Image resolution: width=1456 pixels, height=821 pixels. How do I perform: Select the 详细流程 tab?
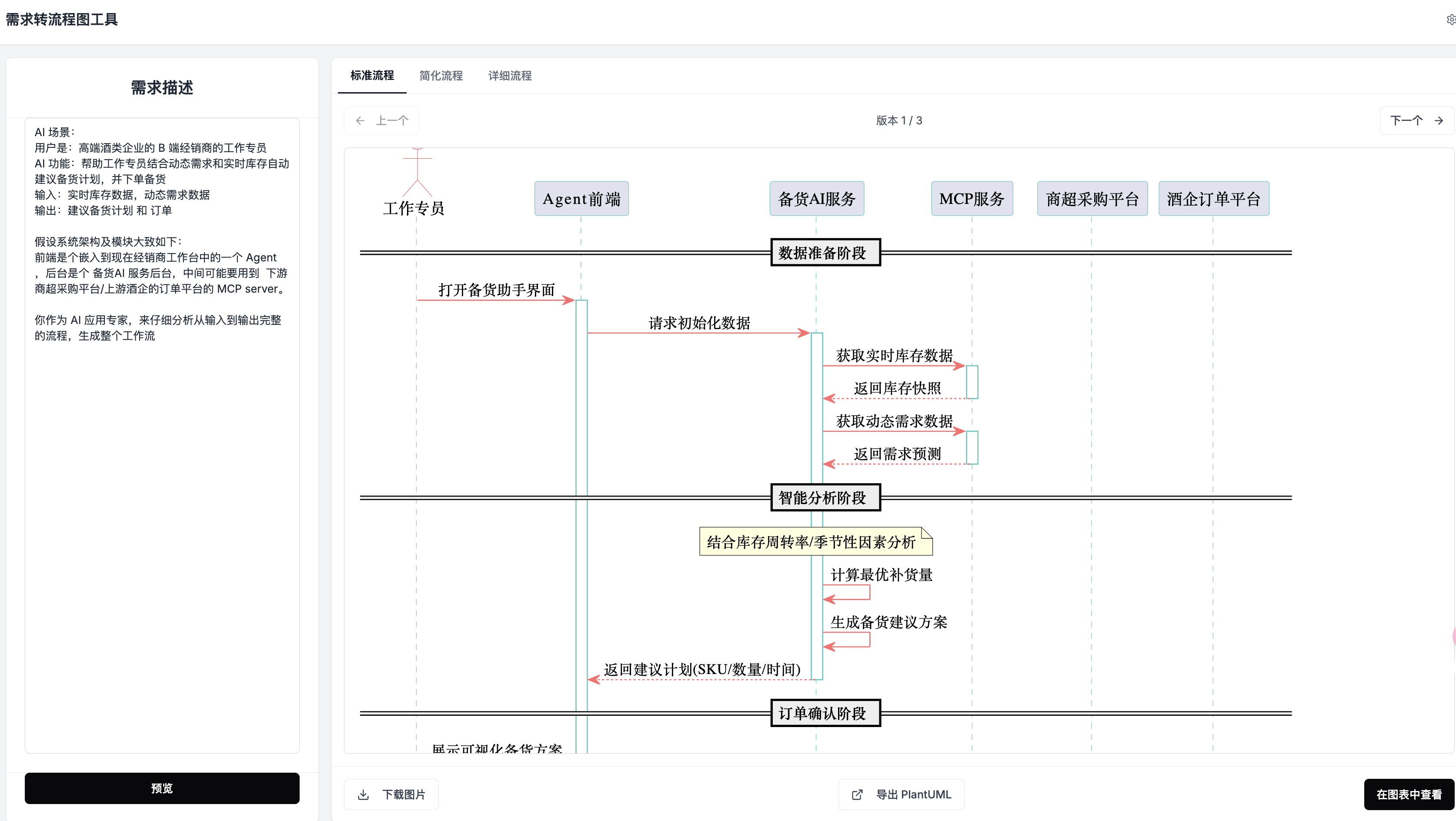[510, 75]
